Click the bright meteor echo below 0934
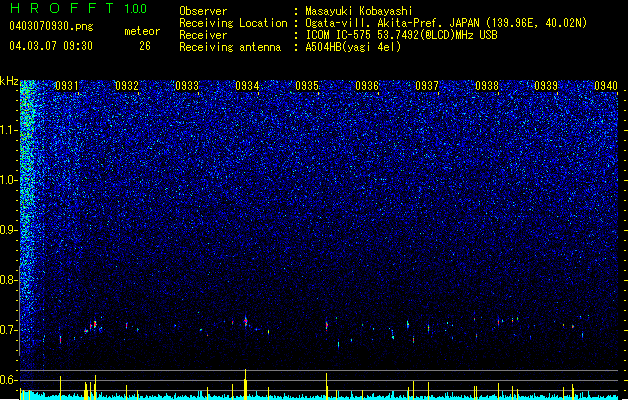The width and height of the screenshot is (629, 400). point(246,321)
